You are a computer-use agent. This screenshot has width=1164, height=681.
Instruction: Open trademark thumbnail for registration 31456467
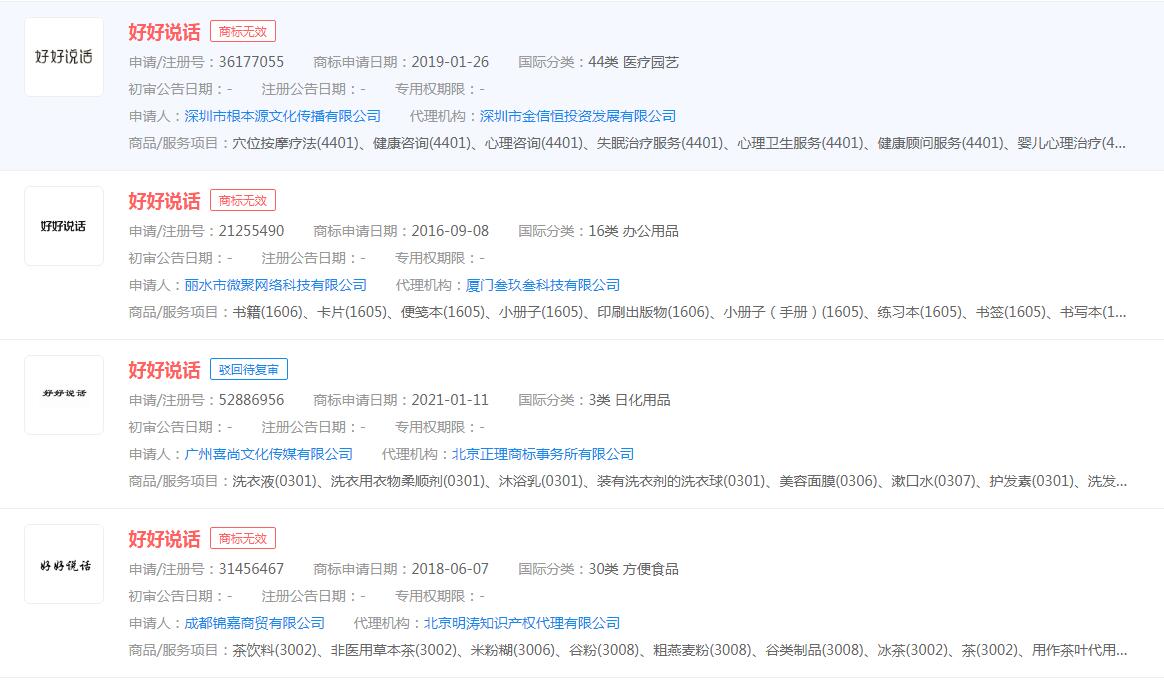(64, 564)
